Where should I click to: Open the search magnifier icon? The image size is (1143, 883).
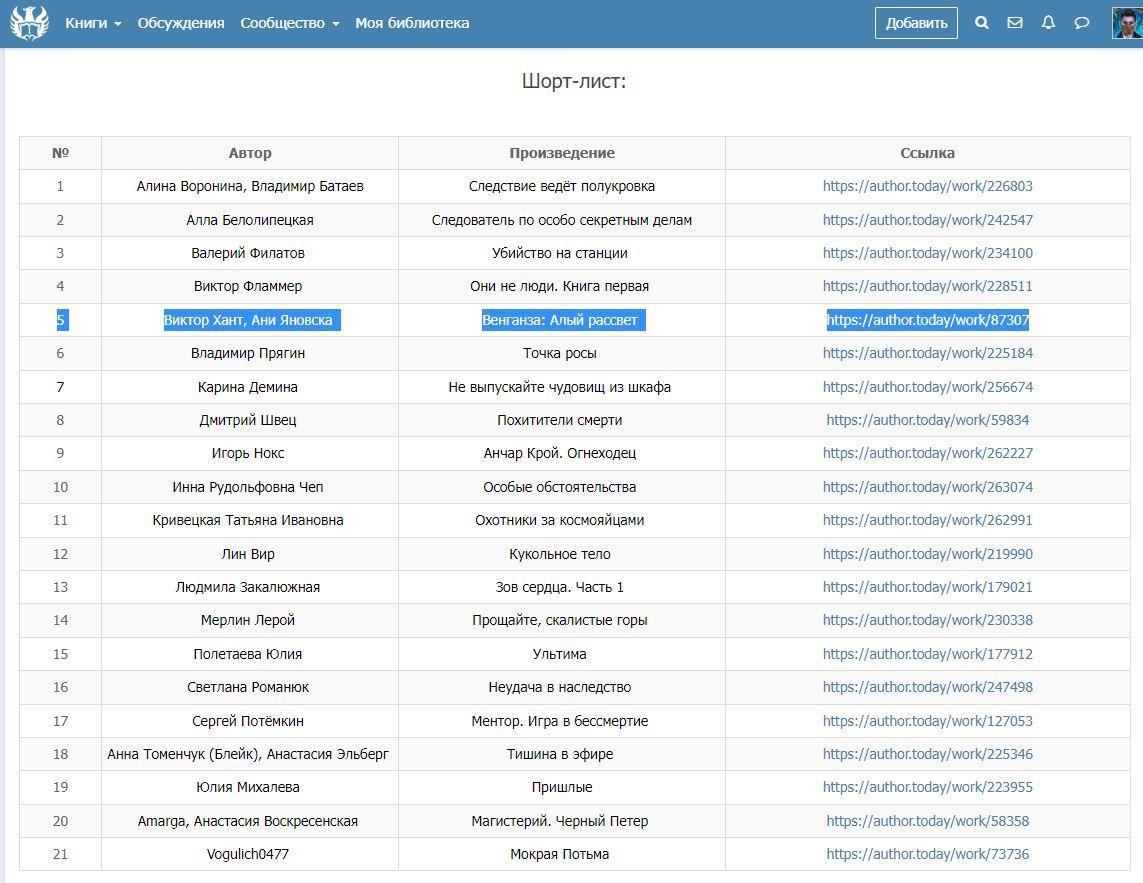[982, 23]
